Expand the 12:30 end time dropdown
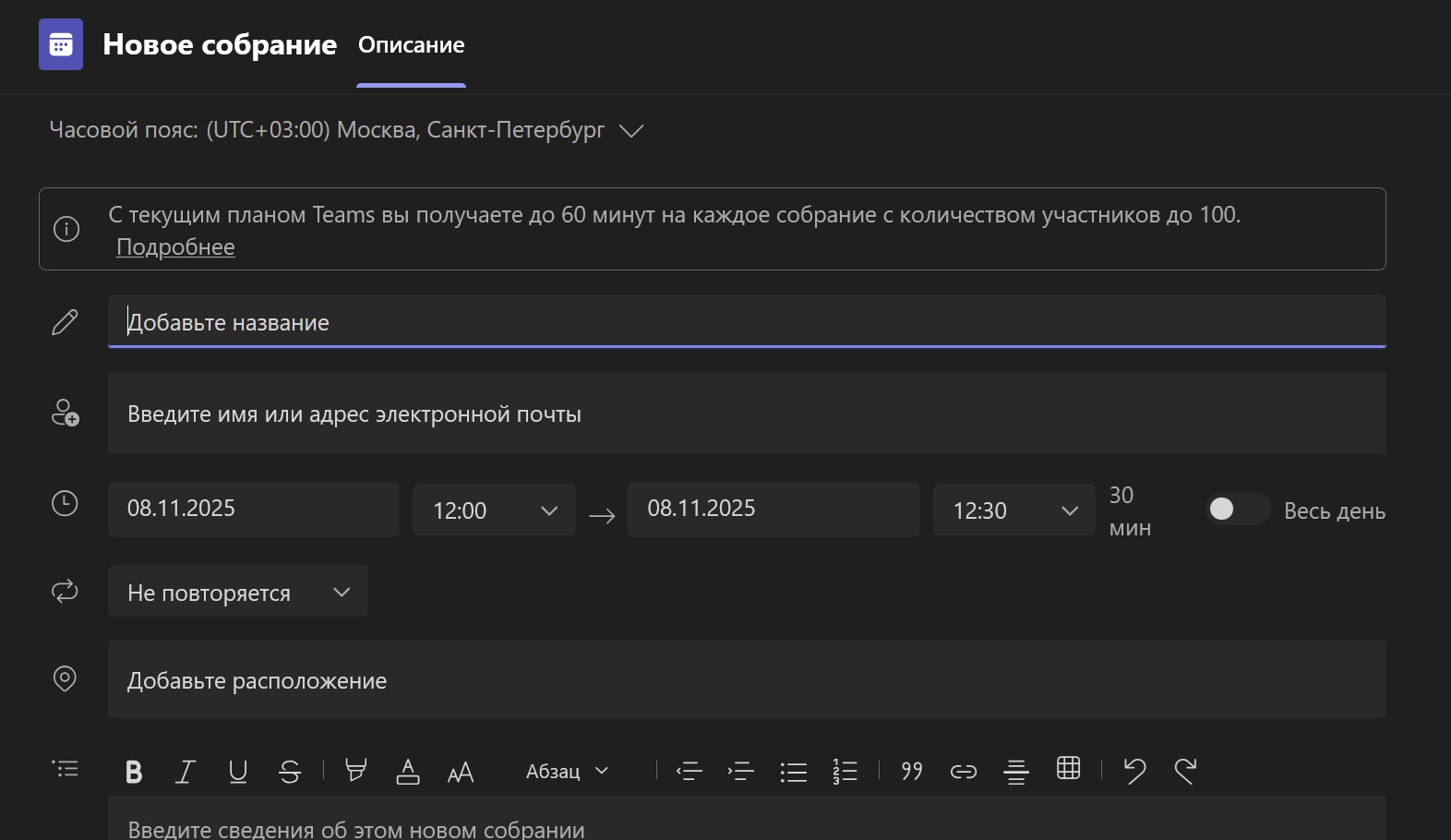Image resolution: width=1451 pixels, height=840 pixels. (x=1013, y=510)
